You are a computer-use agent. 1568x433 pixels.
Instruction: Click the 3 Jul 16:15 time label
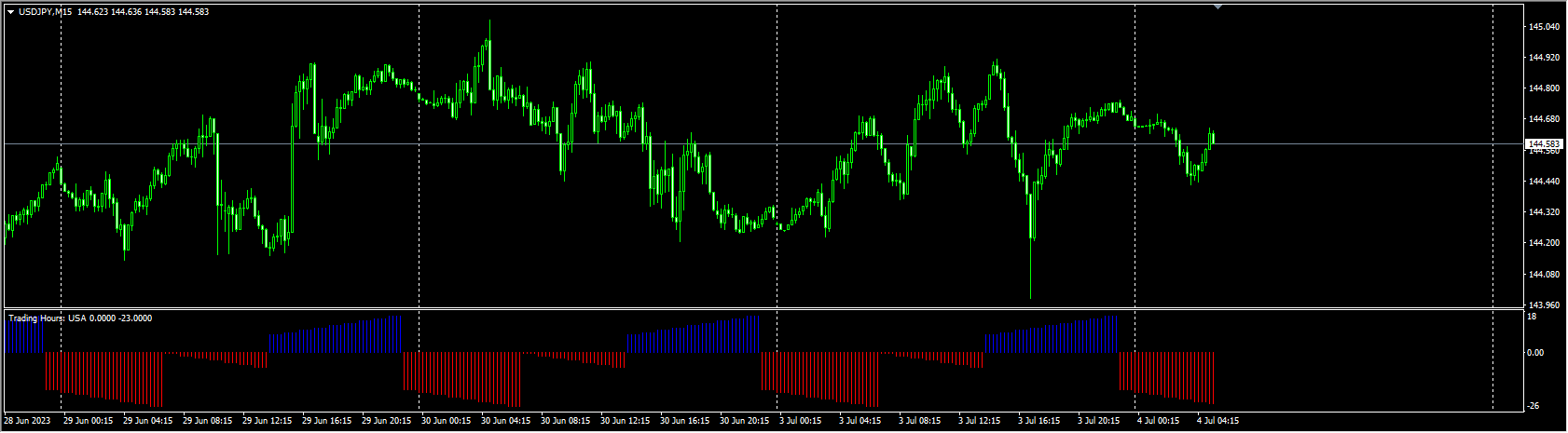[1038, 421]
